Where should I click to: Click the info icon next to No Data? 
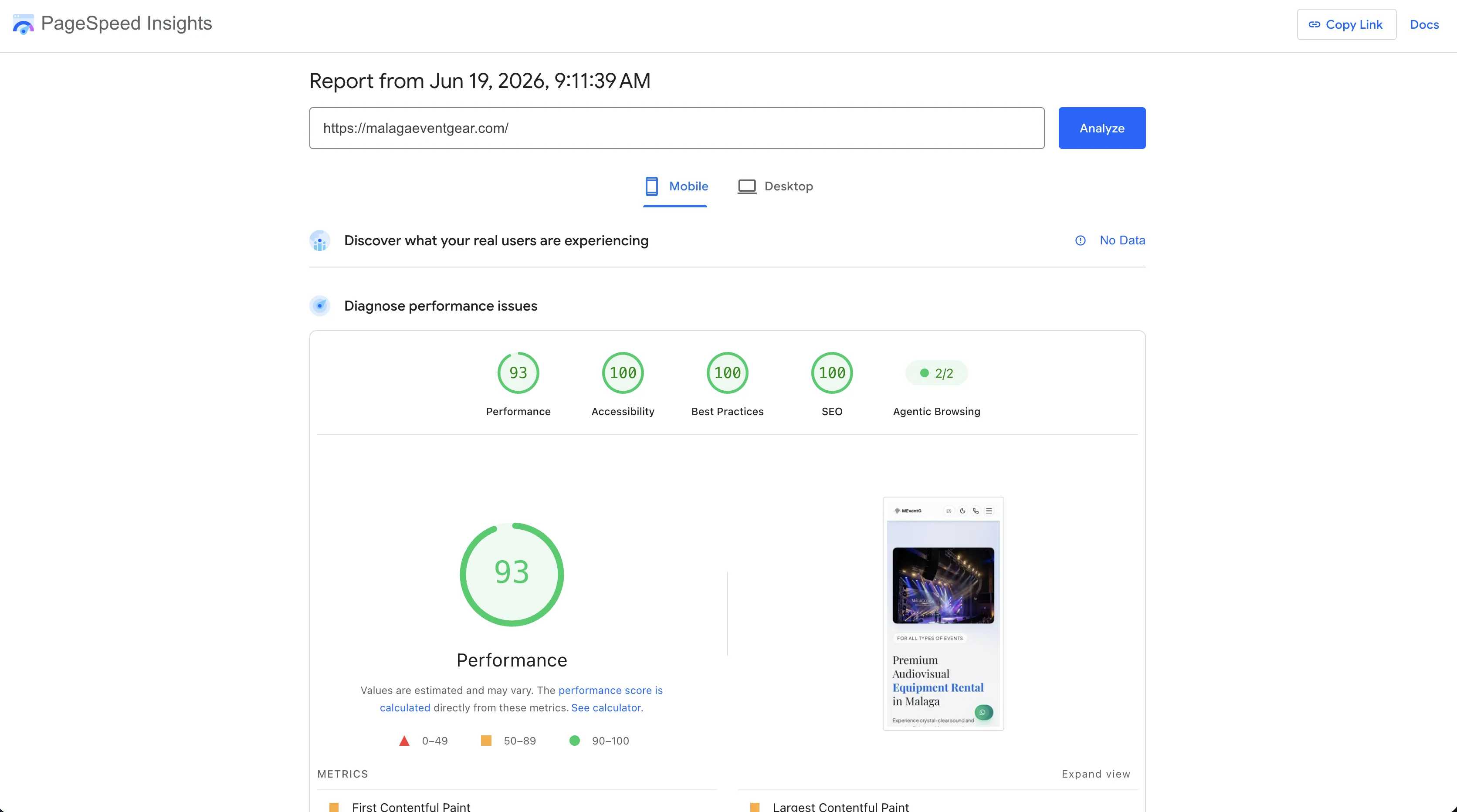pyautogui.click(x=1080, y=240)
